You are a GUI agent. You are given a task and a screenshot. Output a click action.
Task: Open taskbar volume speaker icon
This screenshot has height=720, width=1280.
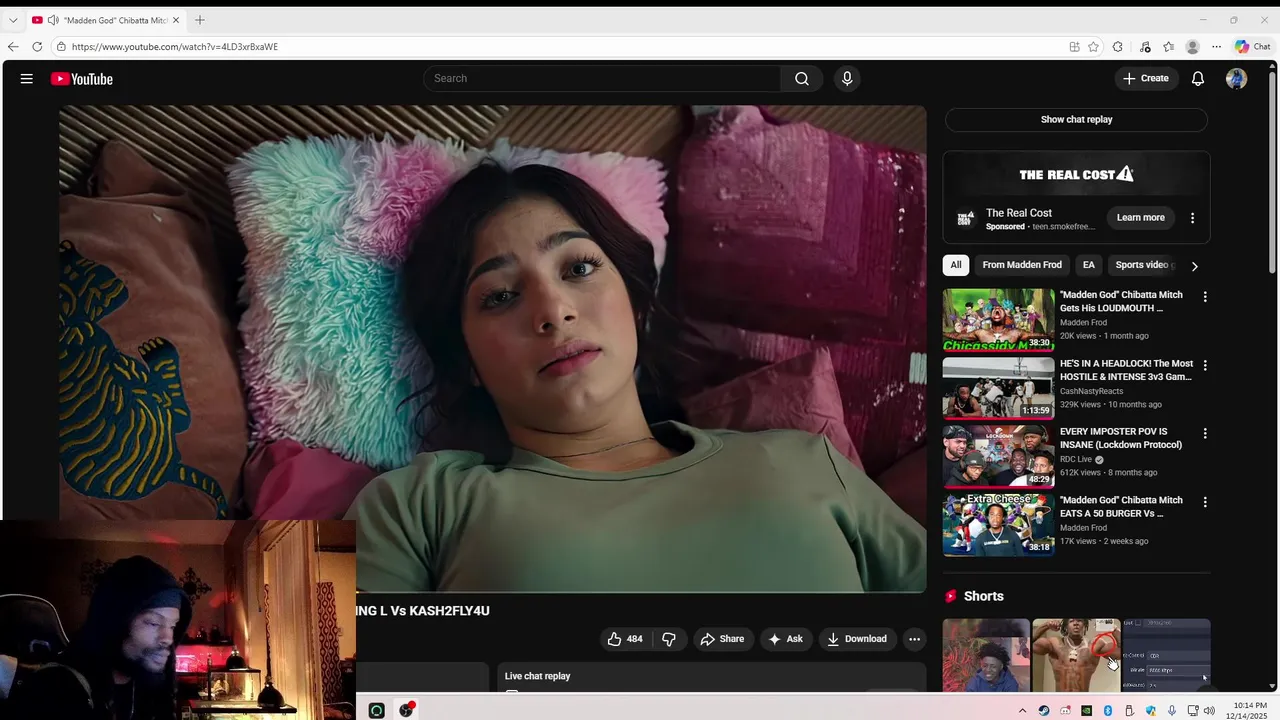(1209, 711)
